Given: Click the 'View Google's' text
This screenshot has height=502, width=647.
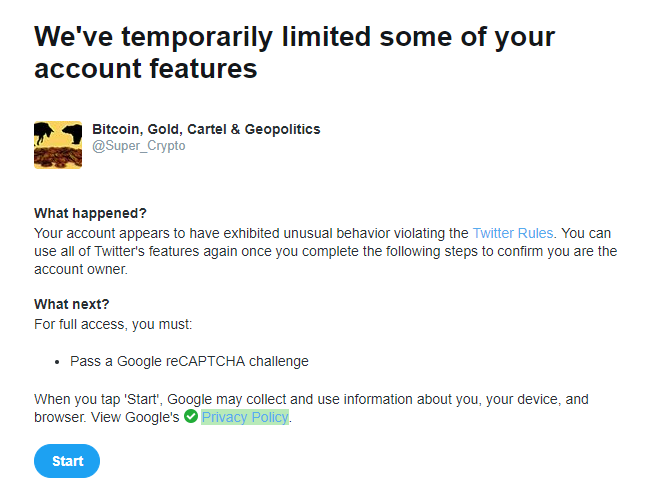Looking at the screenshot, I should (135, 417).
